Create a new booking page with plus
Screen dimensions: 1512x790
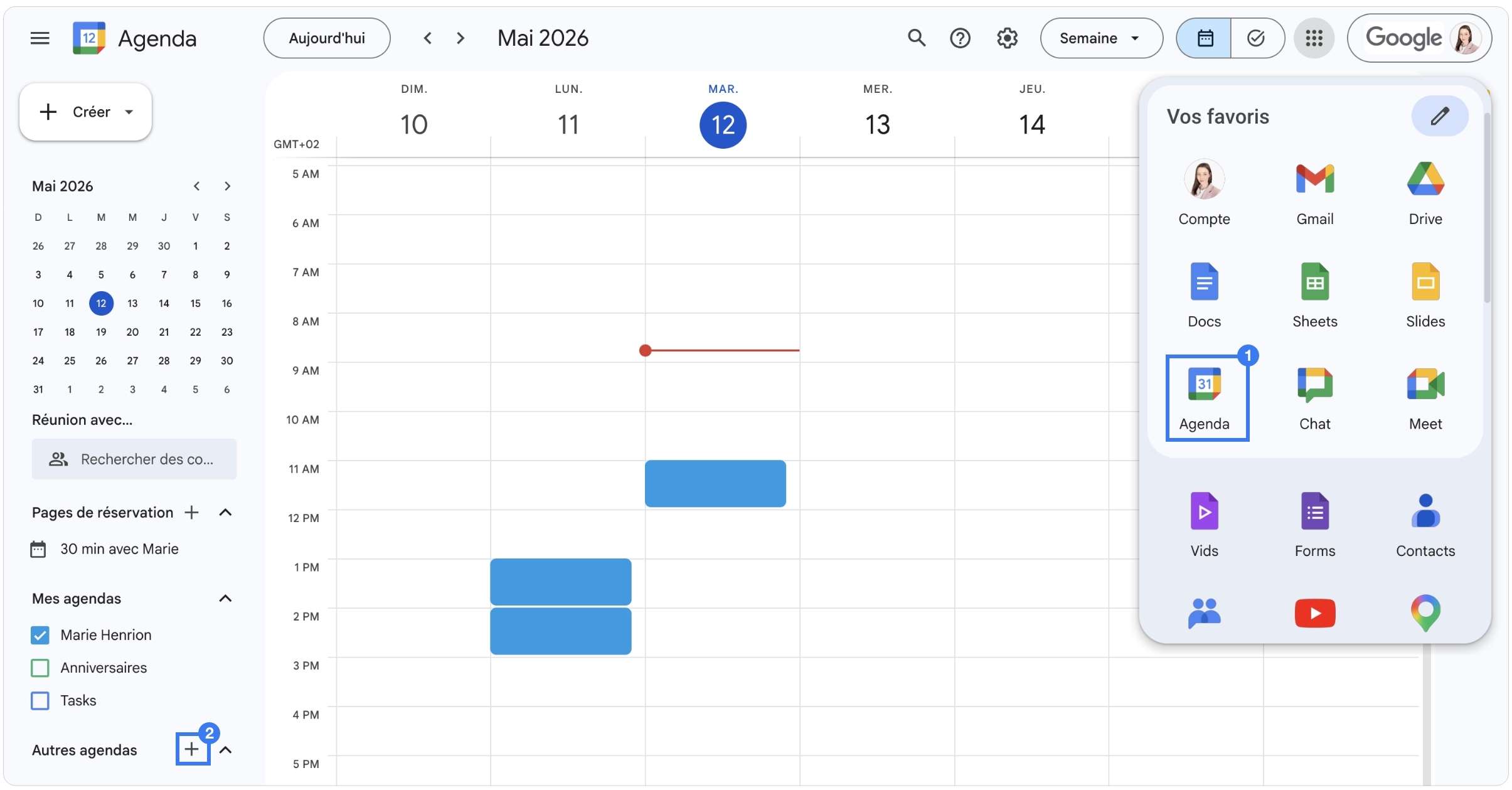[191, 513]
